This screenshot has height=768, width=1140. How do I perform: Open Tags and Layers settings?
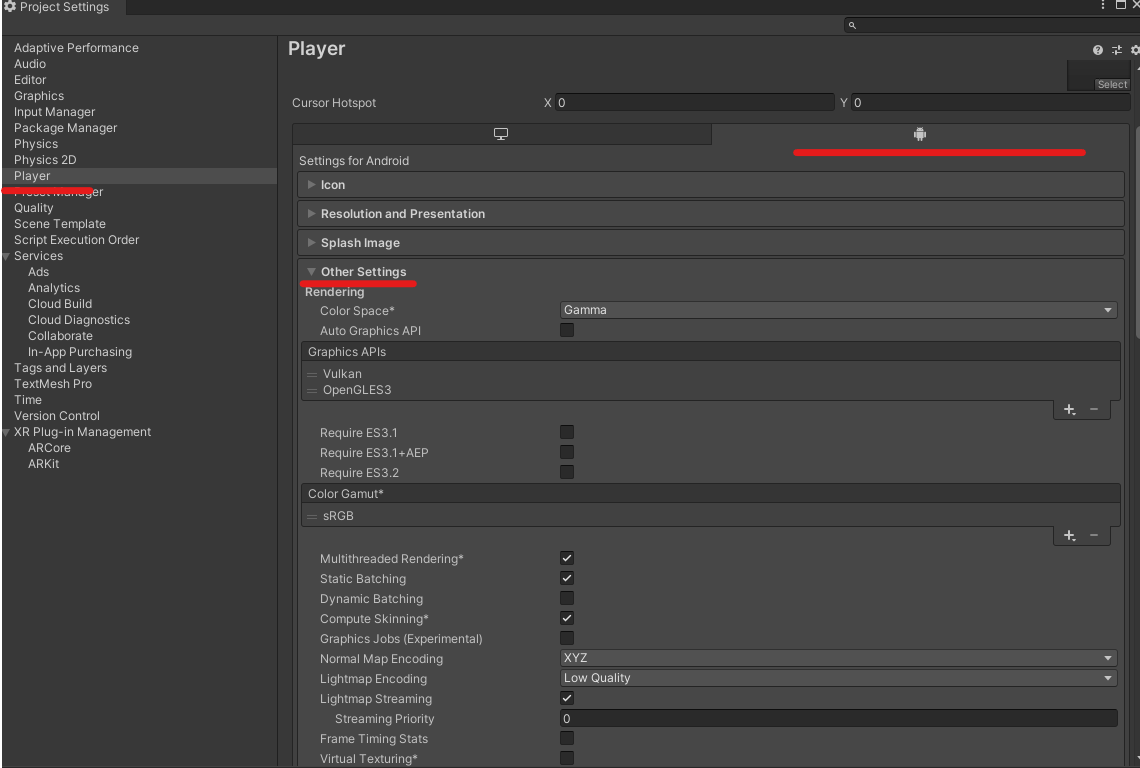(60, 368)
